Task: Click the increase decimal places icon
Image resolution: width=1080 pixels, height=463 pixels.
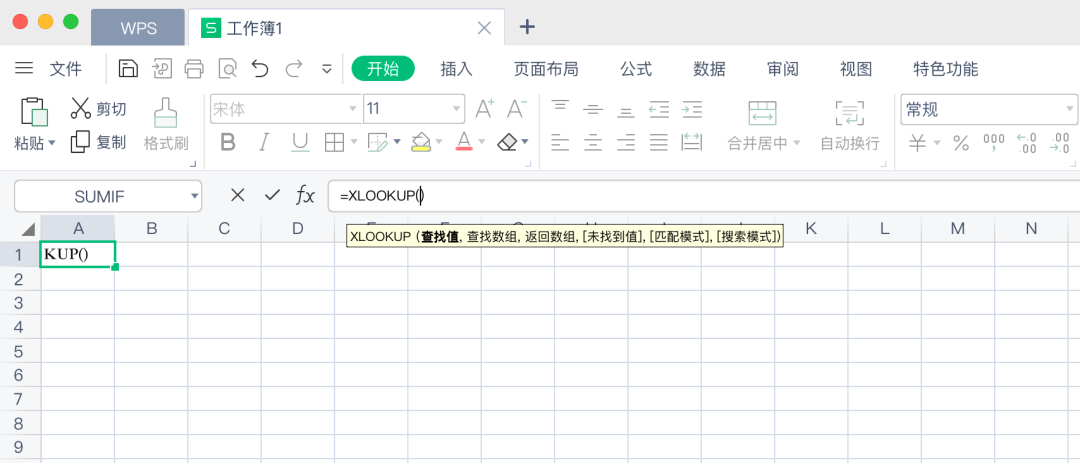Action: [x=1026, y=143]
